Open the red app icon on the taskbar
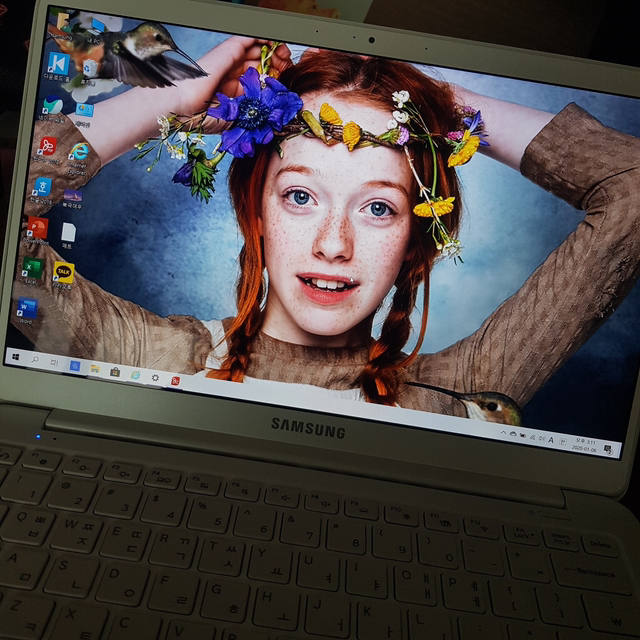The image size is (640, 640). (x=176, y=381)
